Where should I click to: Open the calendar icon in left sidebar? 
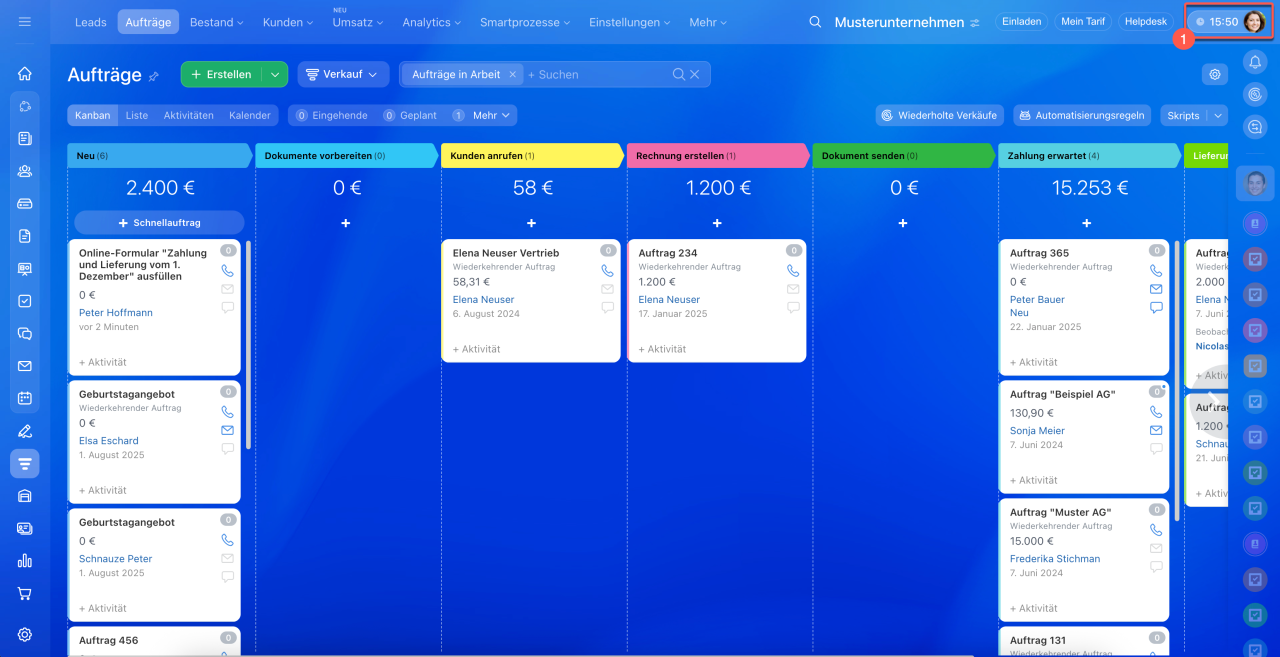point(25,398)
